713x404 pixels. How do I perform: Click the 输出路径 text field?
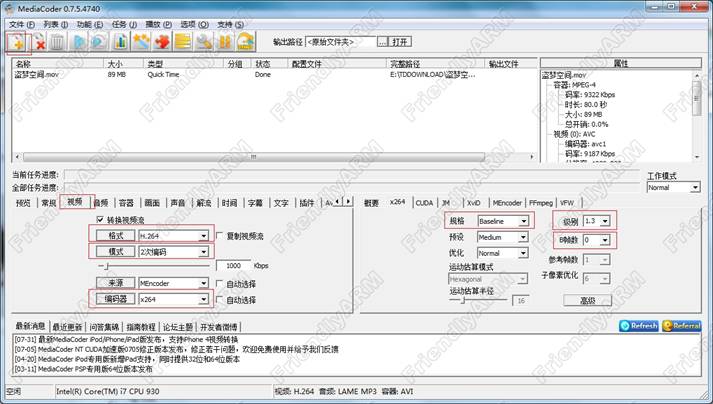tap(341, 42)
